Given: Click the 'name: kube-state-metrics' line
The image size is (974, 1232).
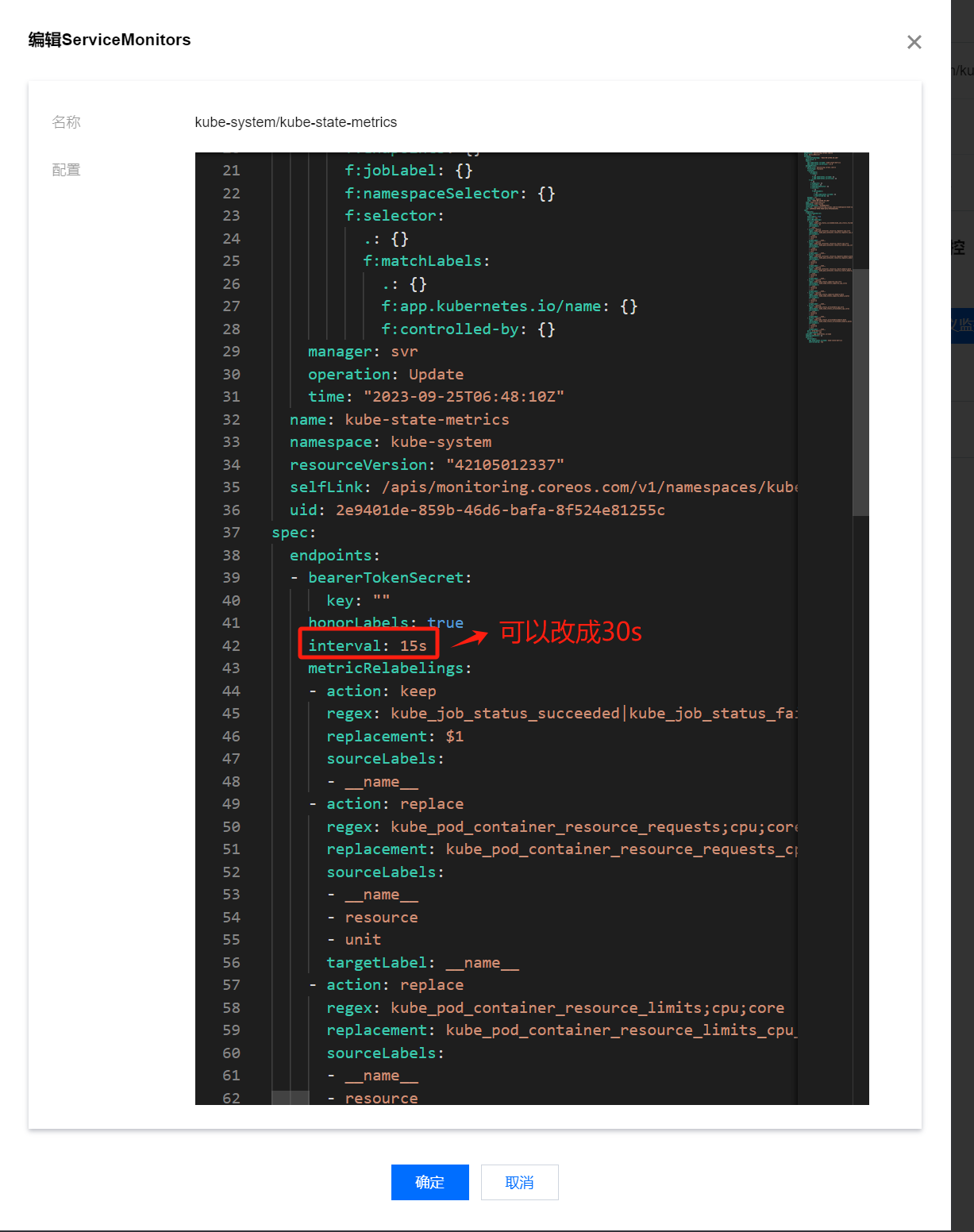Looking at the screenshot, I should coord(399,419).
